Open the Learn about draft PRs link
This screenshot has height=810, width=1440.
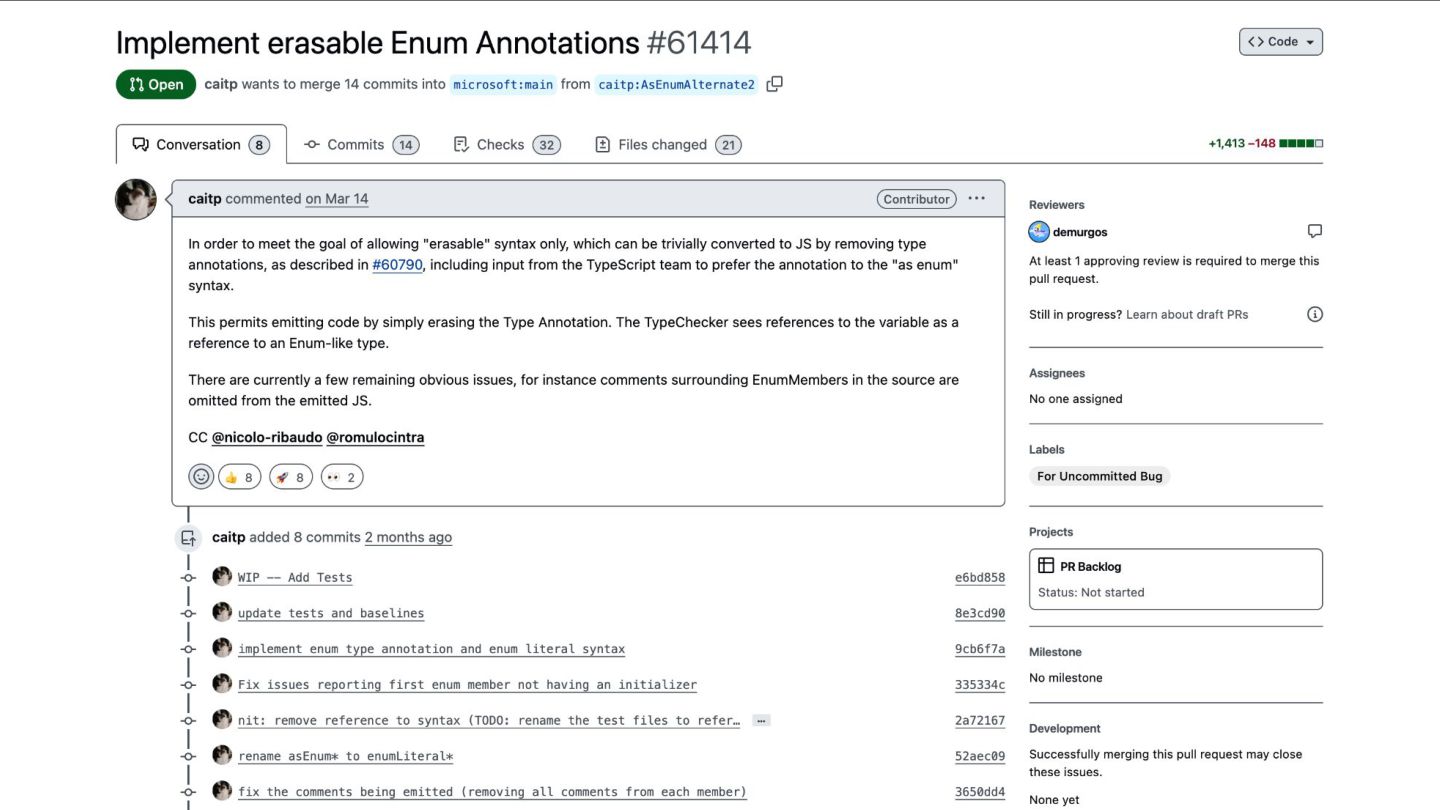click(x=1187, y=314)
